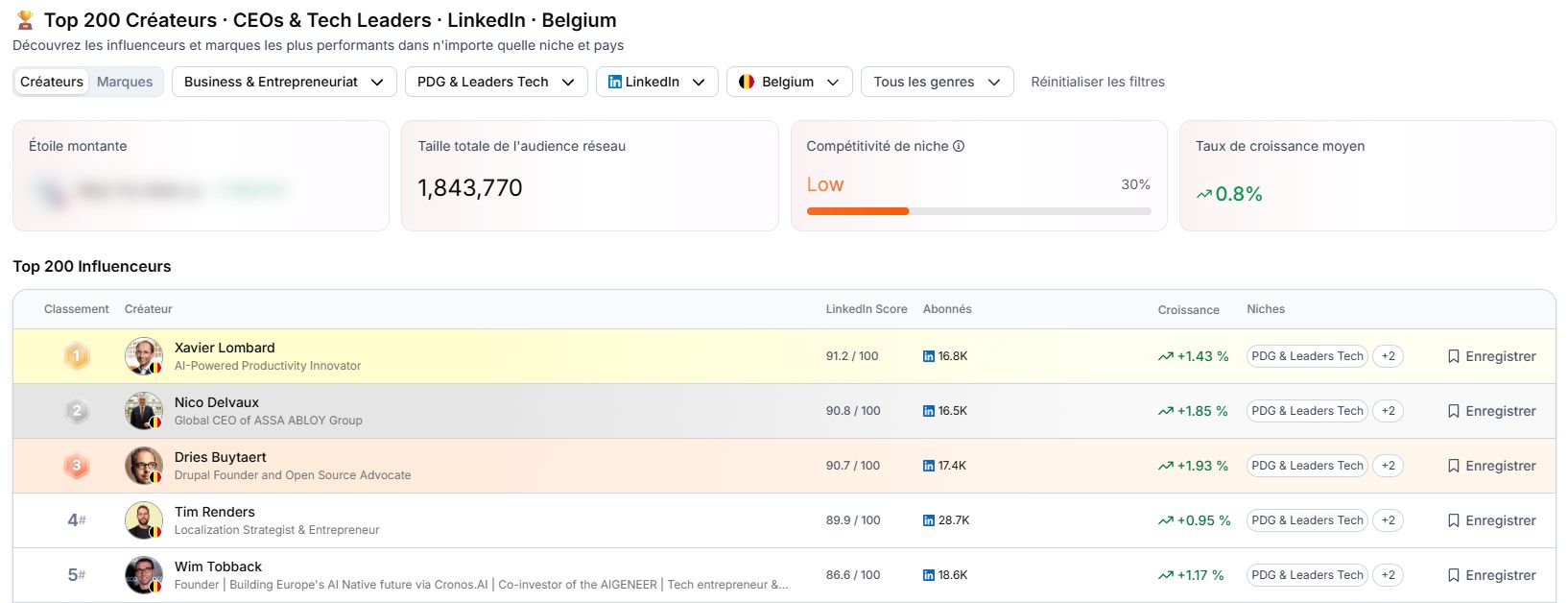Viewport: 1568px width, 603px height.
Task: Click the gold rank 1 medal badge
Action: click(77, 356)
